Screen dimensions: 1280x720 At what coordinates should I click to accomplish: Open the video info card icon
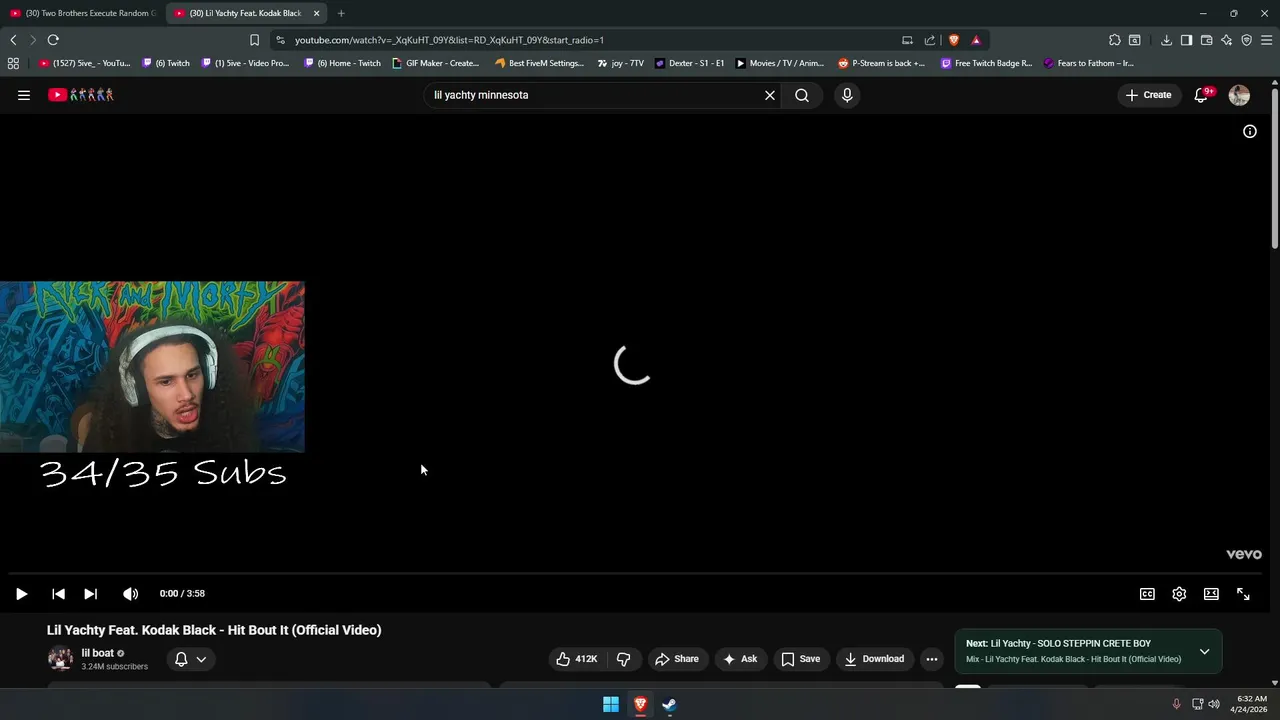click(1250, 132)
